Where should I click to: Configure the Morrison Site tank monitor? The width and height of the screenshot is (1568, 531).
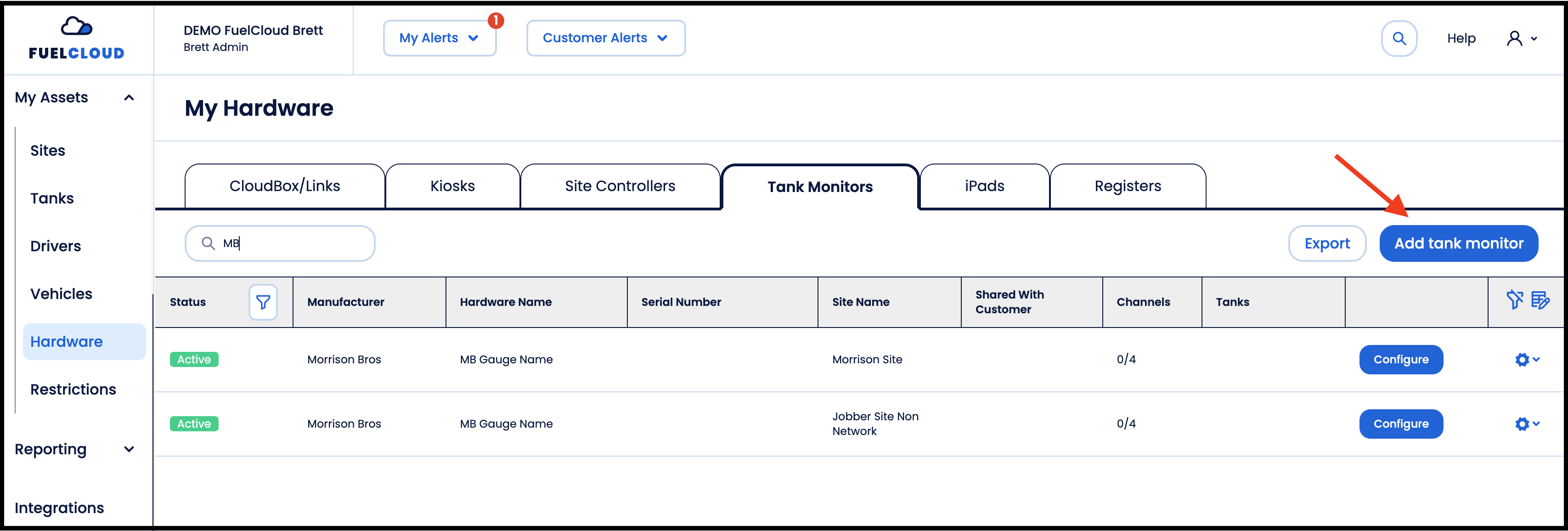click(1401, 360)
